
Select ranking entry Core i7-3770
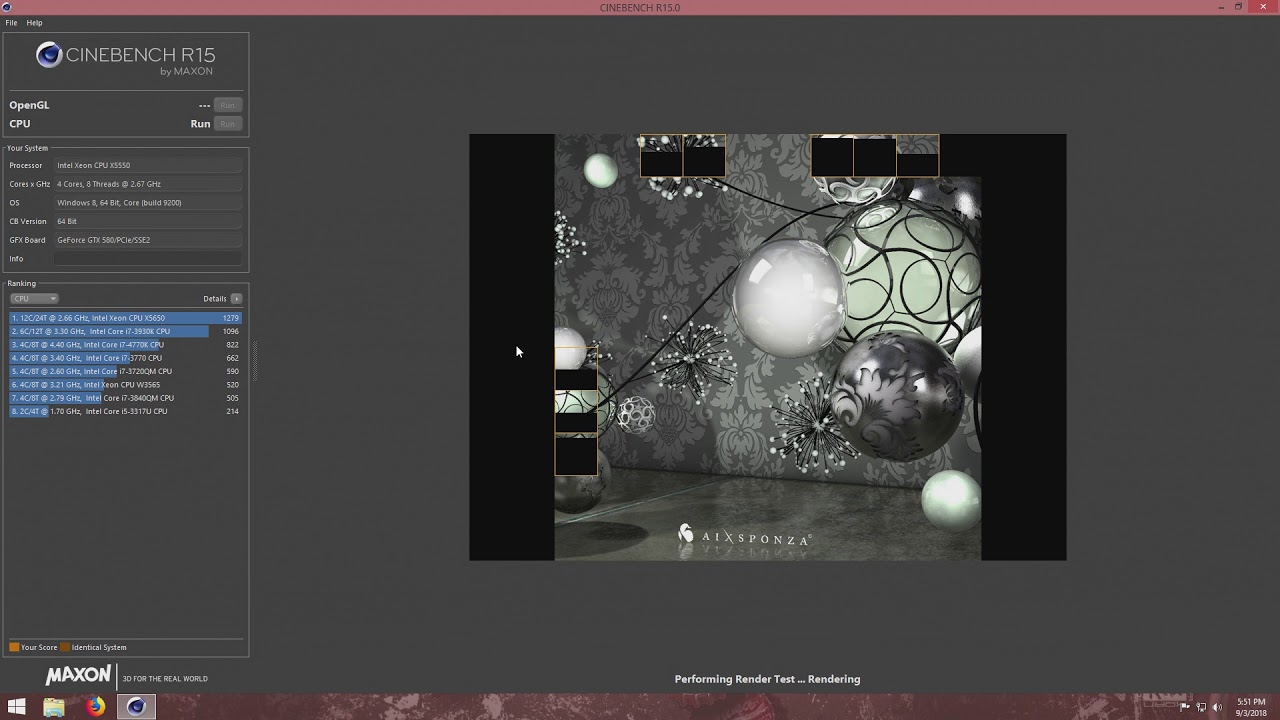(x=125, y=358)
